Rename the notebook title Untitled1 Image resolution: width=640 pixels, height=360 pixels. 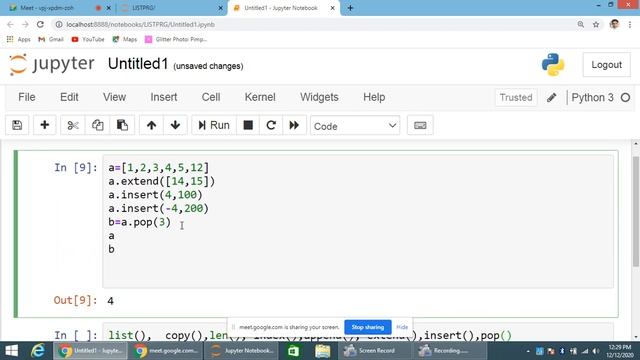click(138, 64)
